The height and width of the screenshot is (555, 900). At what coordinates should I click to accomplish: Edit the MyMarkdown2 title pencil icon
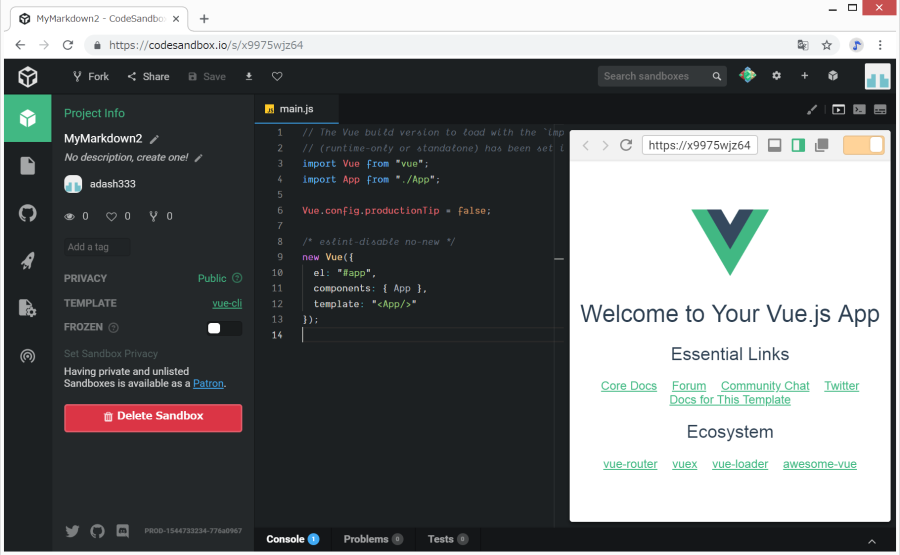pyautogui.click(x=155, y=139)
